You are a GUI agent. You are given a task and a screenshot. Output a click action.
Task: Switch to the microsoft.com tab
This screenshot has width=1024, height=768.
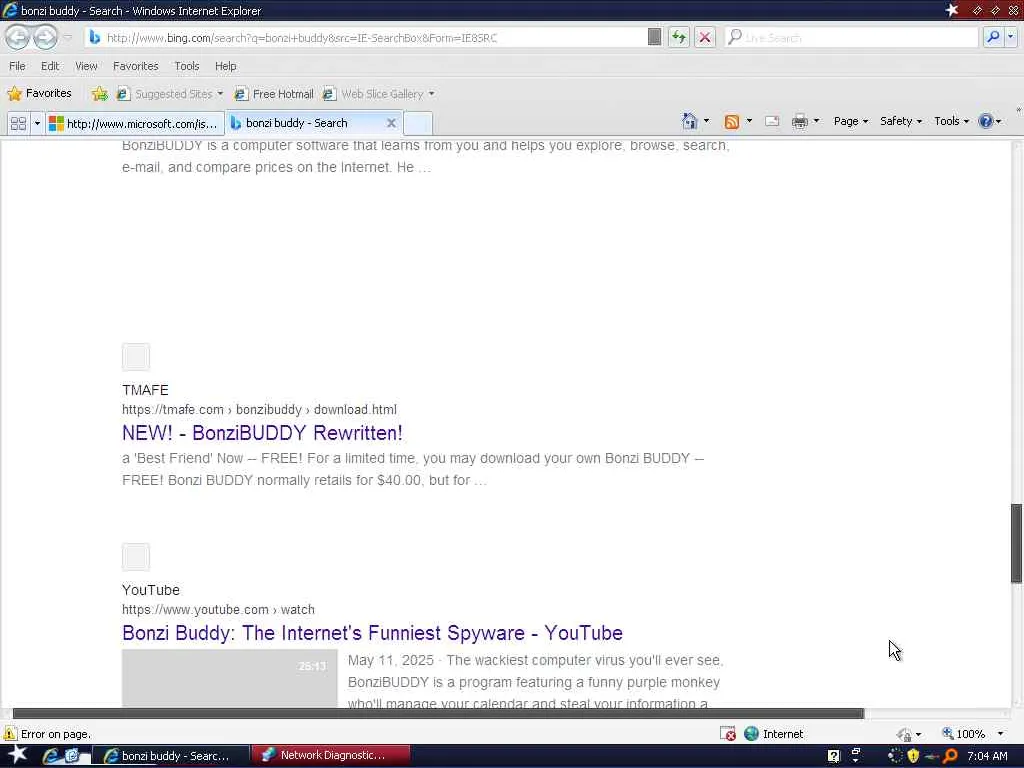(135, 123)
